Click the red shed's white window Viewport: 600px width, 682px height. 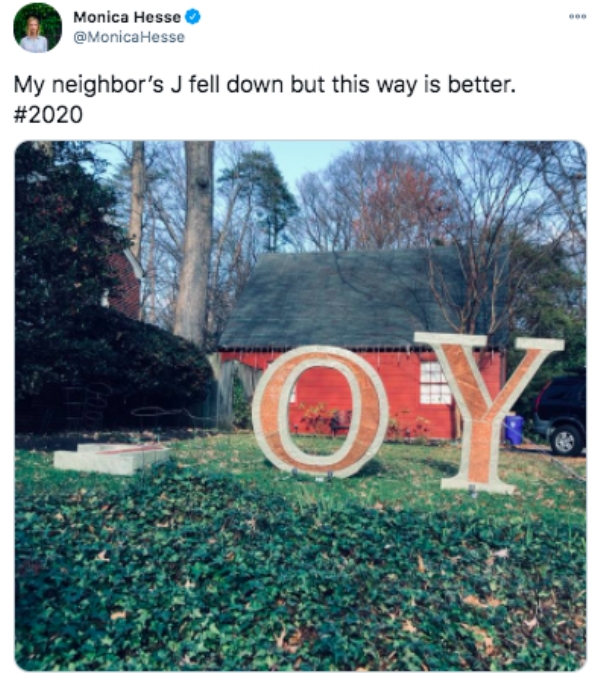pos(435,382)
